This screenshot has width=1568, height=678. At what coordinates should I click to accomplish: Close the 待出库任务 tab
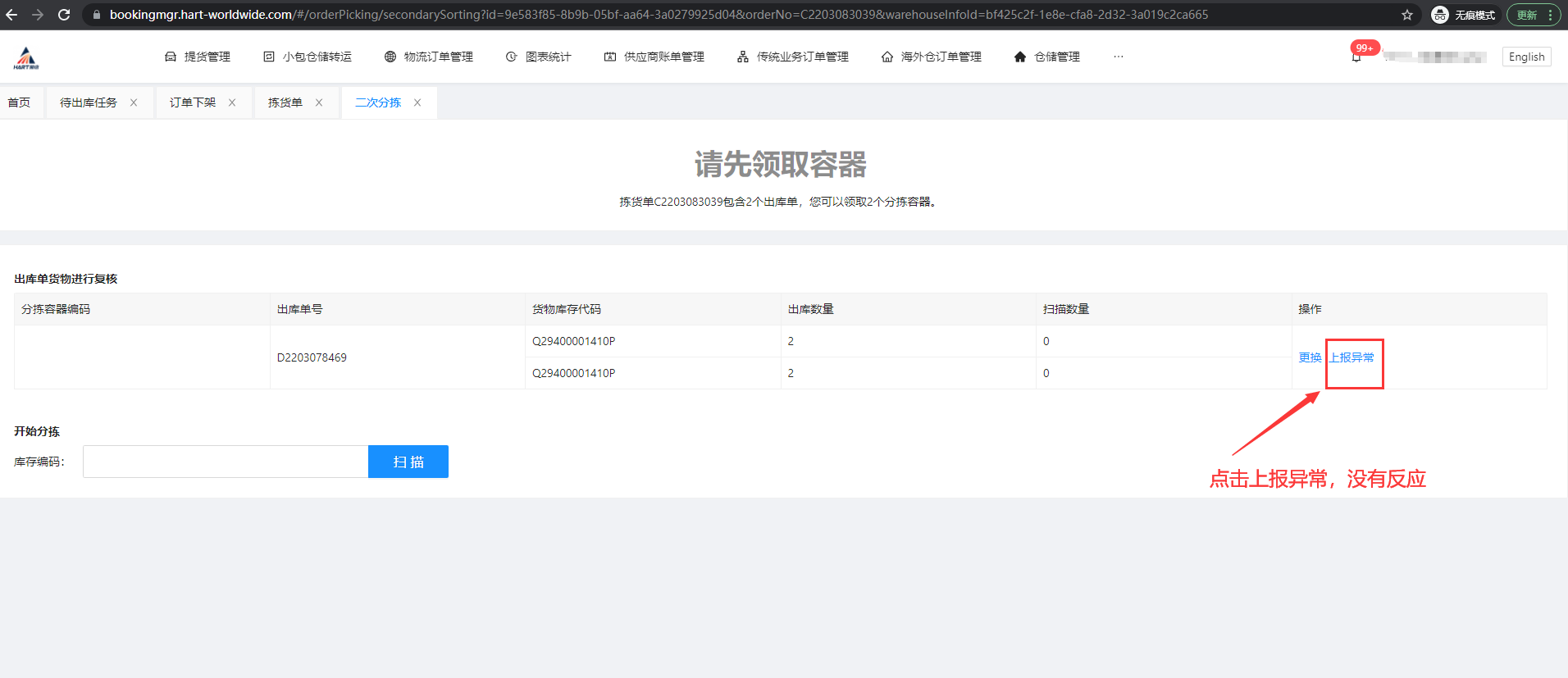(134, 102)
